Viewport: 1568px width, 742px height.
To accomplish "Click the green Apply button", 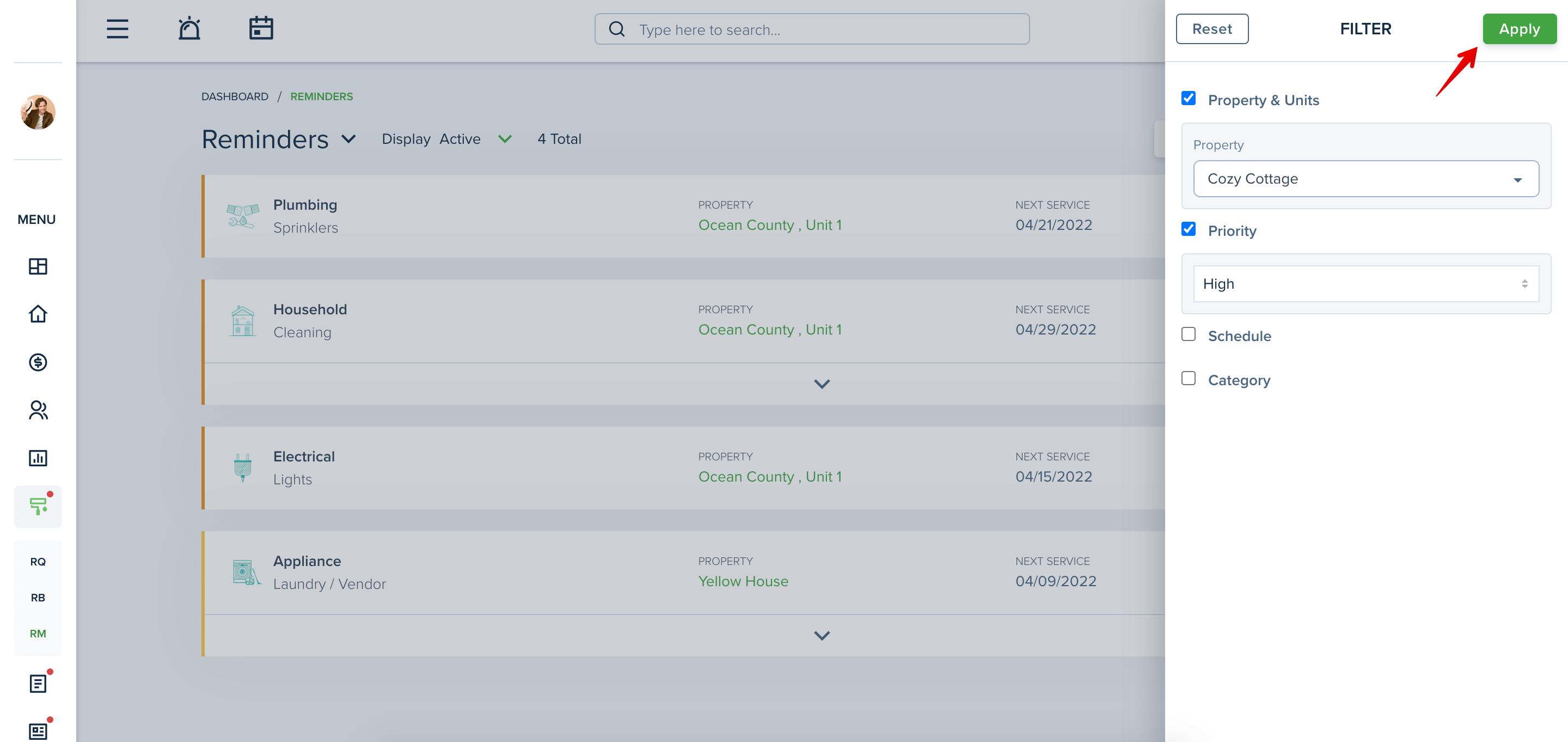I will (1518, 29).
